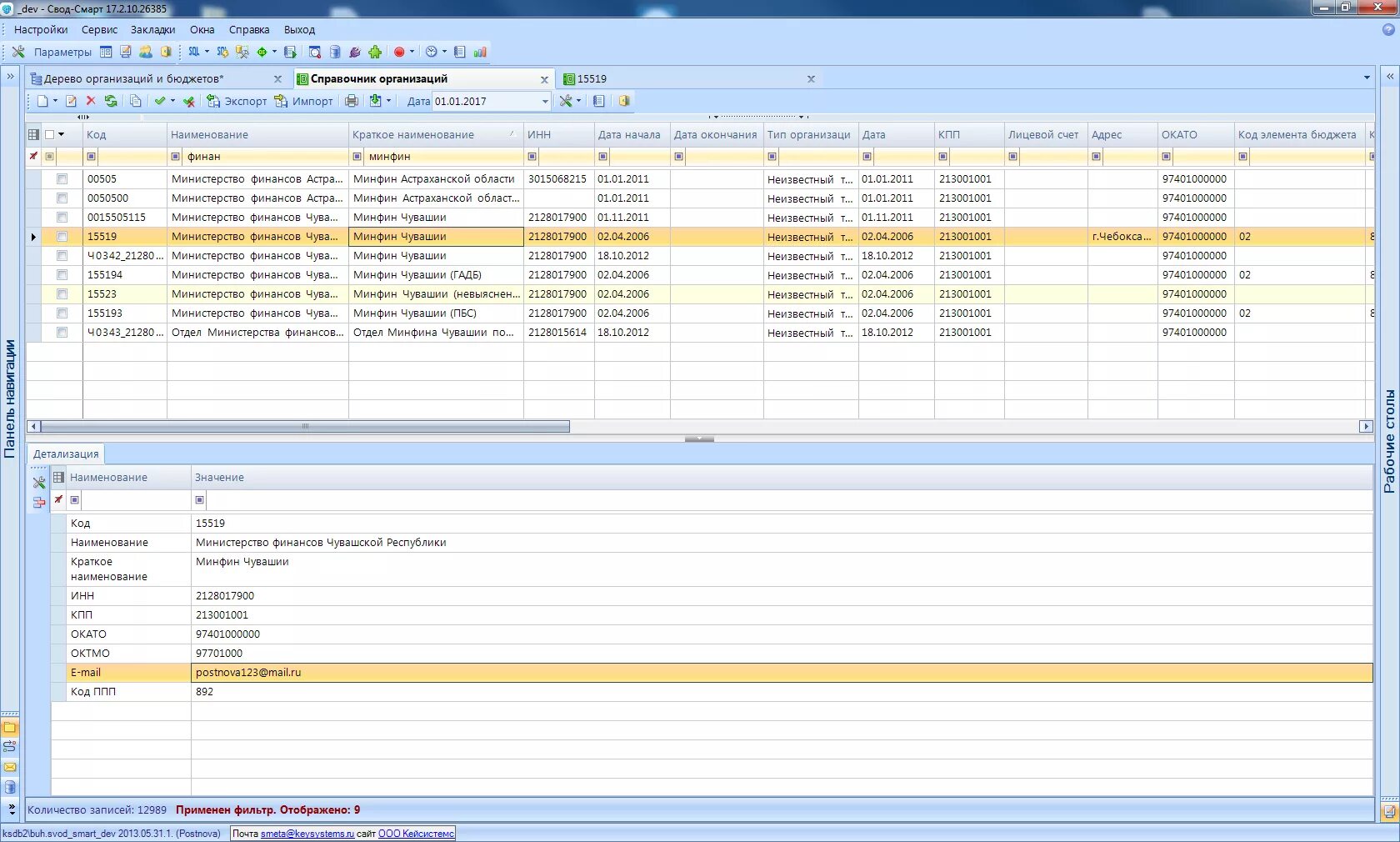This screenshot has width=1400, height=842.
Task: Click the scroll right arrow of grid
Action: click(x=1365, y=426)
